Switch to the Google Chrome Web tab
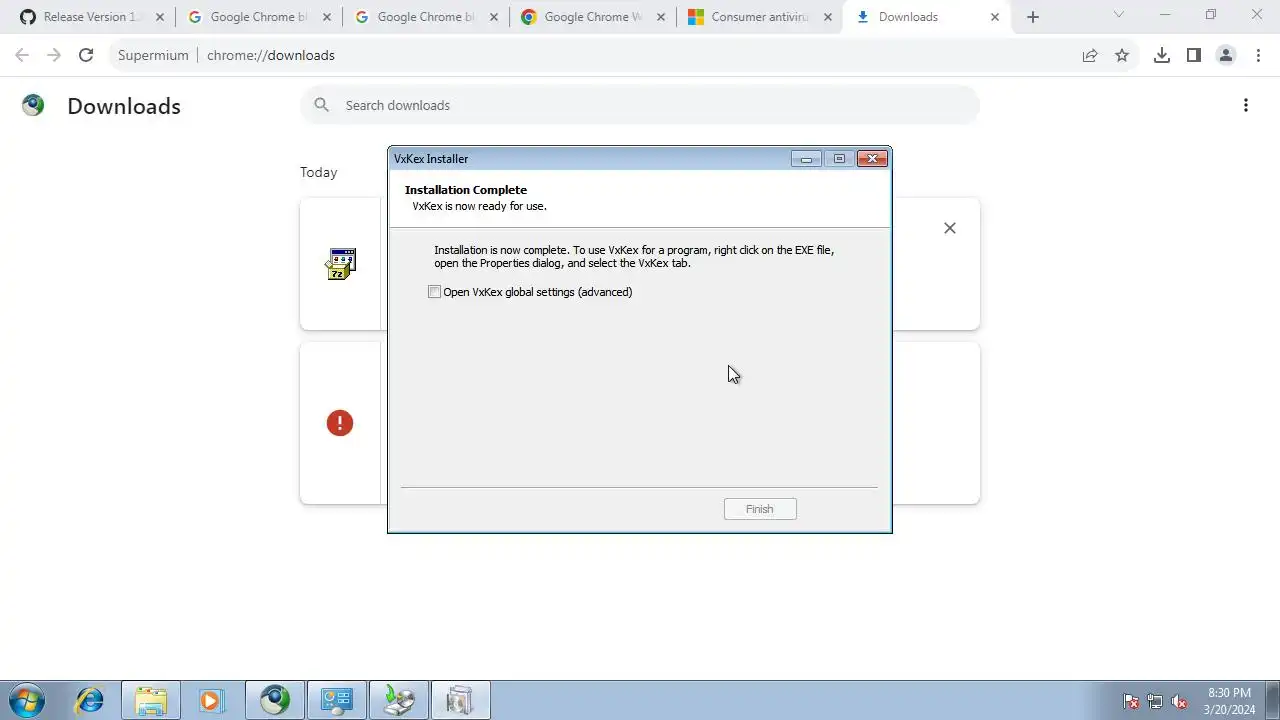 593,17
